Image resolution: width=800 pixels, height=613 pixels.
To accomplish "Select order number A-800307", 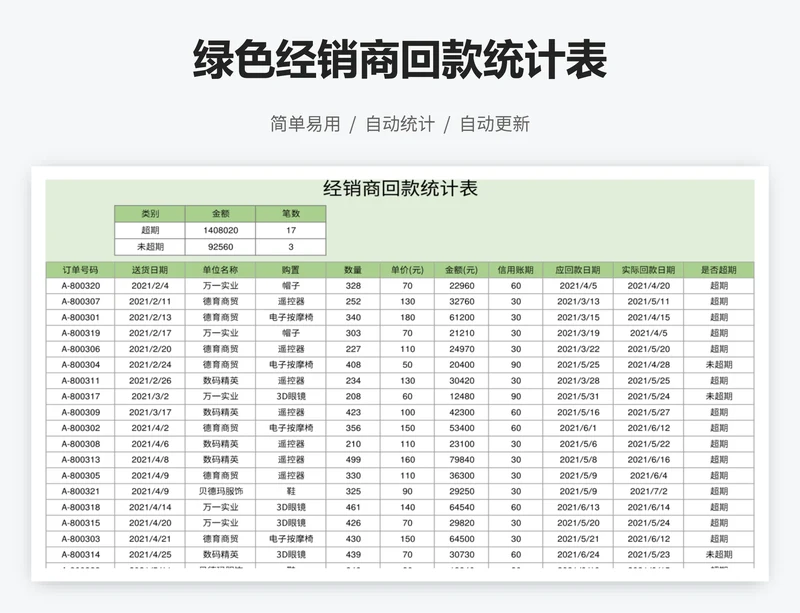I will point(81,302).
